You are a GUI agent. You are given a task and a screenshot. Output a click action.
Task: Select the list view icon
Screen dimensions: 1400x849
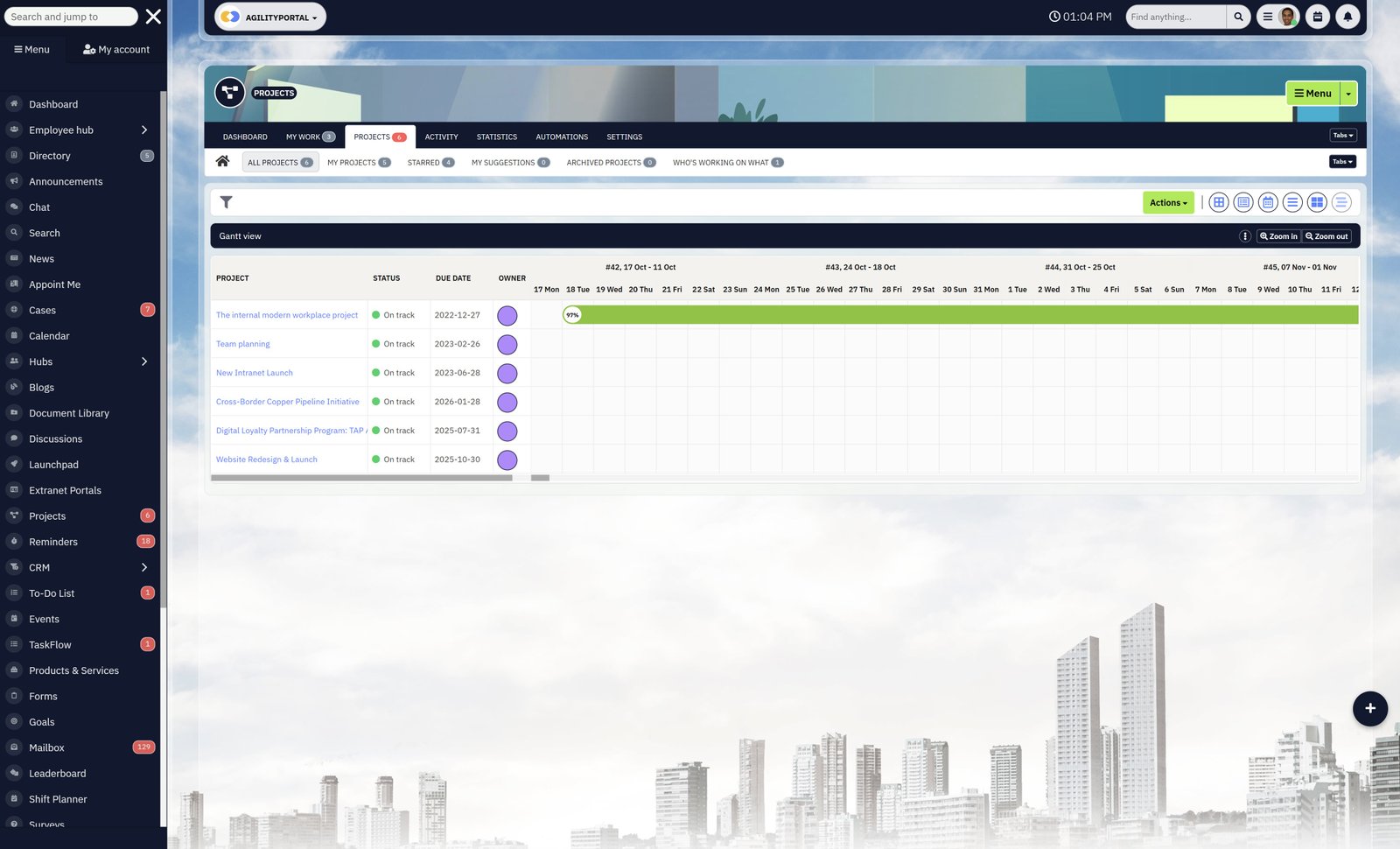[x=1292, y=202]
